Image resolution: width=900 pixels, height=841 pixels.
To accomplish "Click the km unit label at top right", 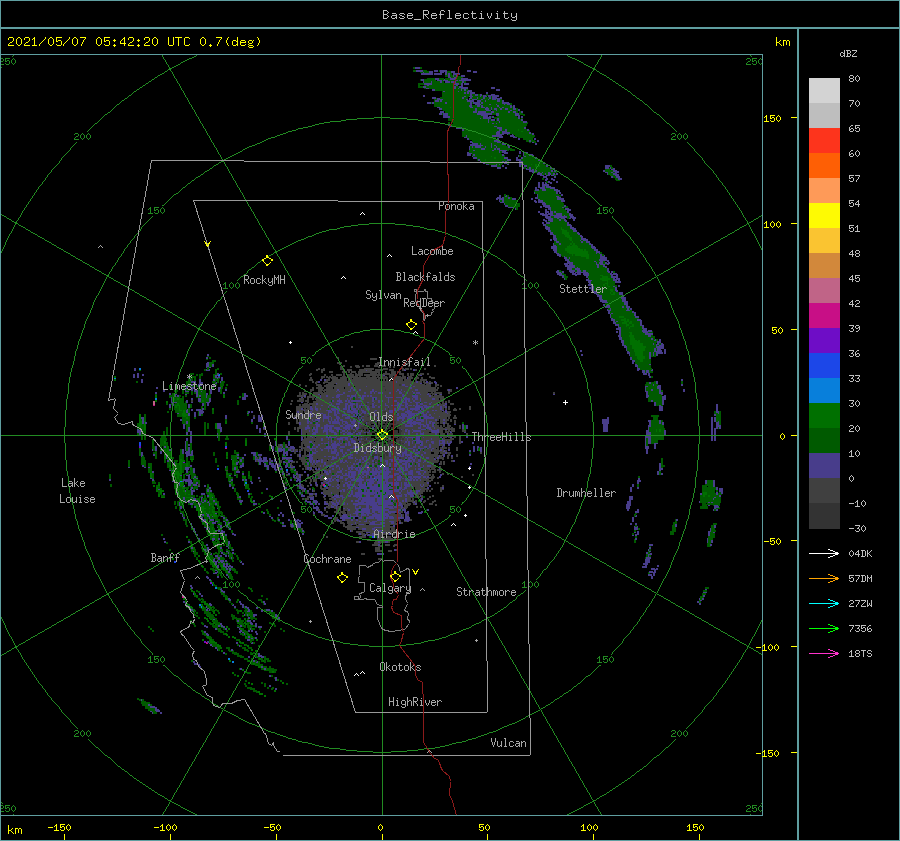I will coord(783,42).
